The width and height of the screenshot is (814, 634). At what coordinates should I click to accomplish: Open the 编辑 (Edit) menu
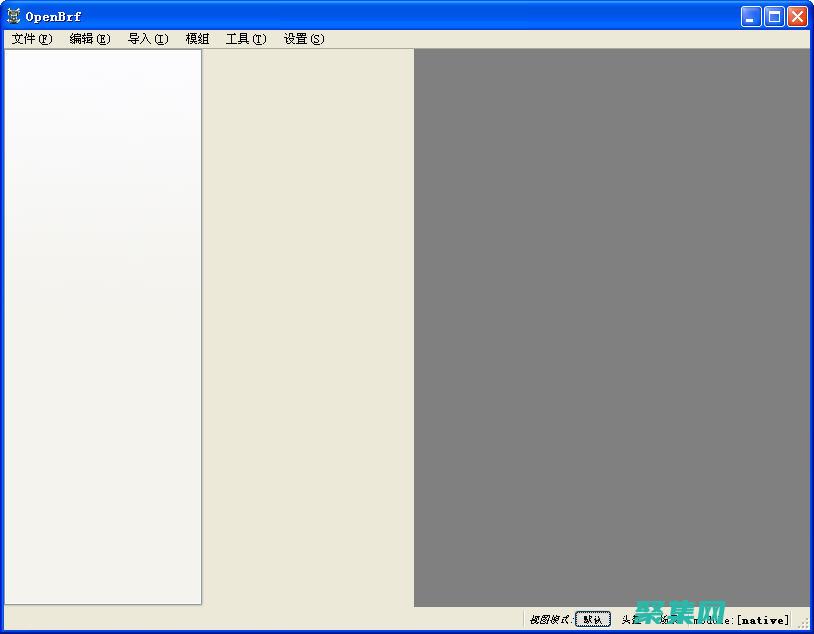[88, 39]
